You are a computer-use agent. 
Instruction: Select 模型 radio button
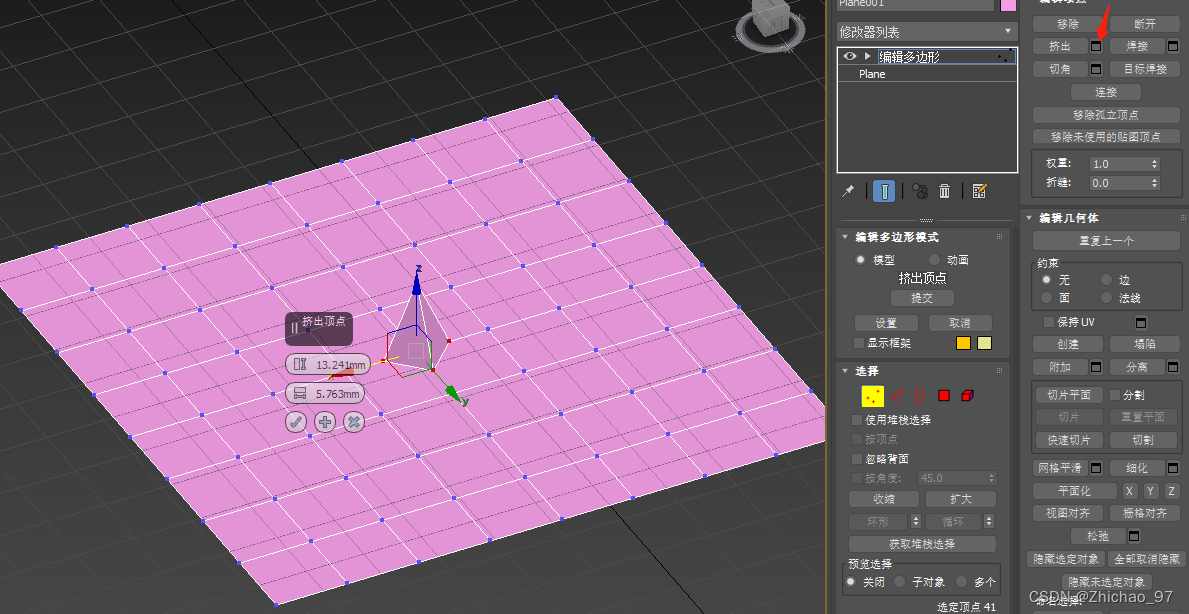point(860,259)
